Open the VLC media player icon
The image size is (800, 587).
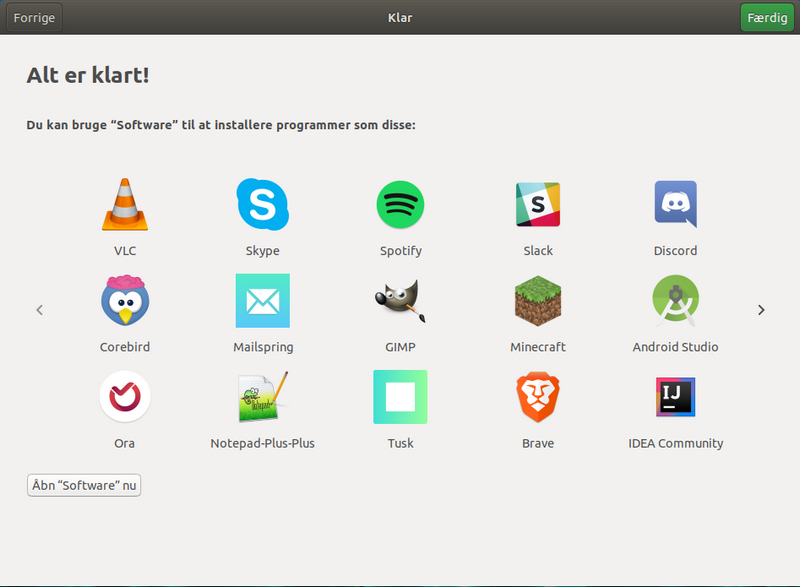pos(124,204)
